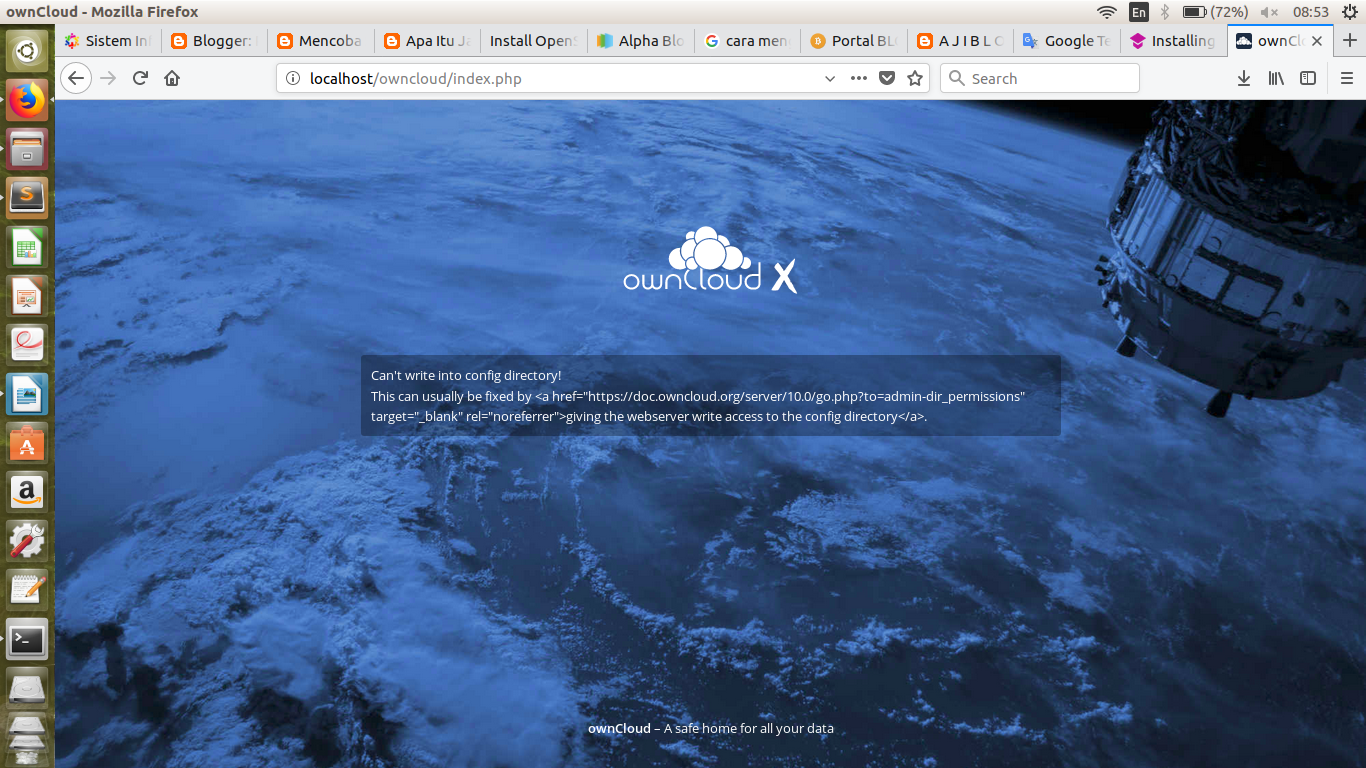Toggle Firefox sidebar view
Screen dimensions: 1366x768
pos(1308,78)
